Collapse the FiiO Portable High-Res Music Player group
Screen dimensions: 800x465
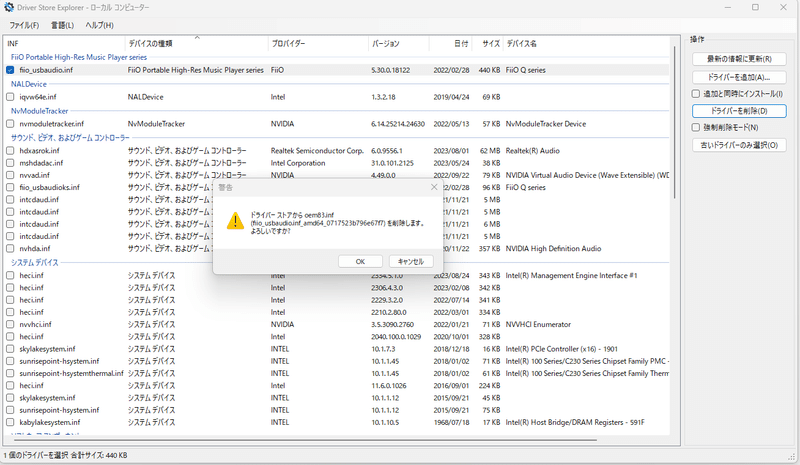tap(79, 57)
